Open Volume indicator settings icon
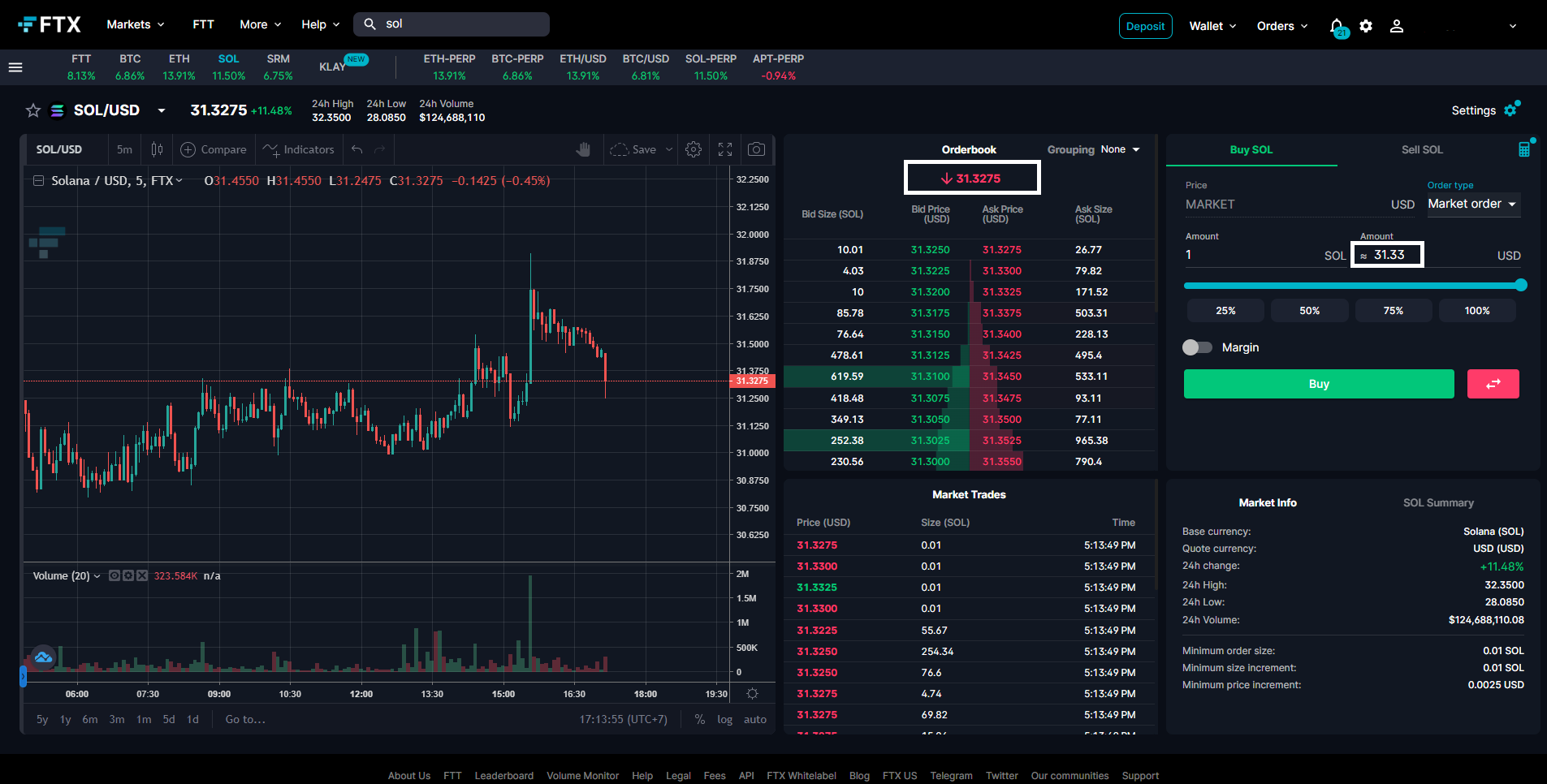 pos(128,575)
